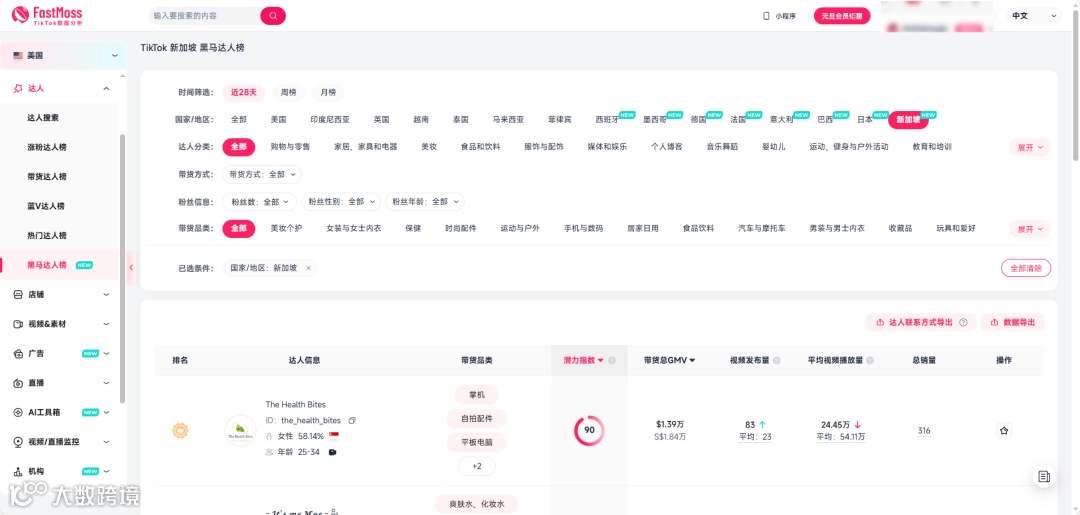Open the 中文 language dropdown
Image resolution: width=1080 pixels, height=515 pixels.
(x=1034, y=16)
